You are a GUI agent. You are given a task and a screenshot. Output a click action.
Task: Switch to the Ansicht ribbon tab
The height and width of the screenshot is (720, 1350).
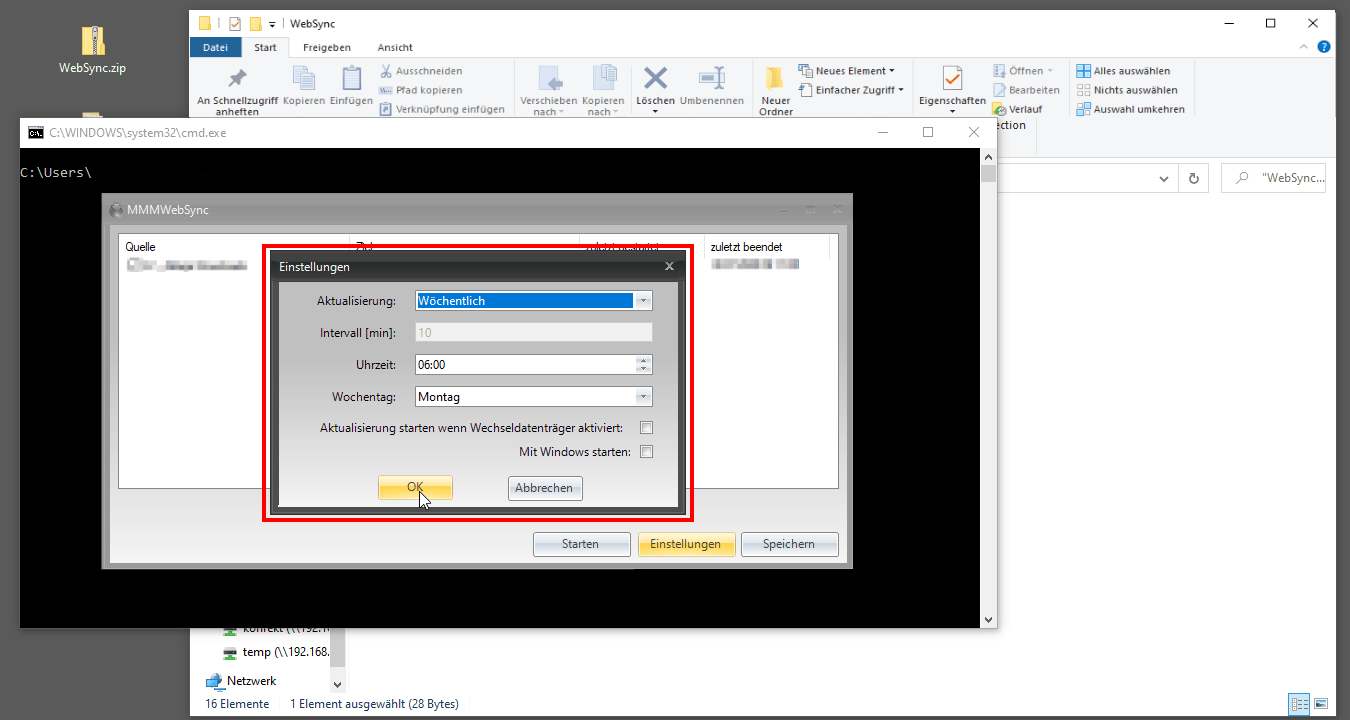pyautogui.click(x=395, y=47)
